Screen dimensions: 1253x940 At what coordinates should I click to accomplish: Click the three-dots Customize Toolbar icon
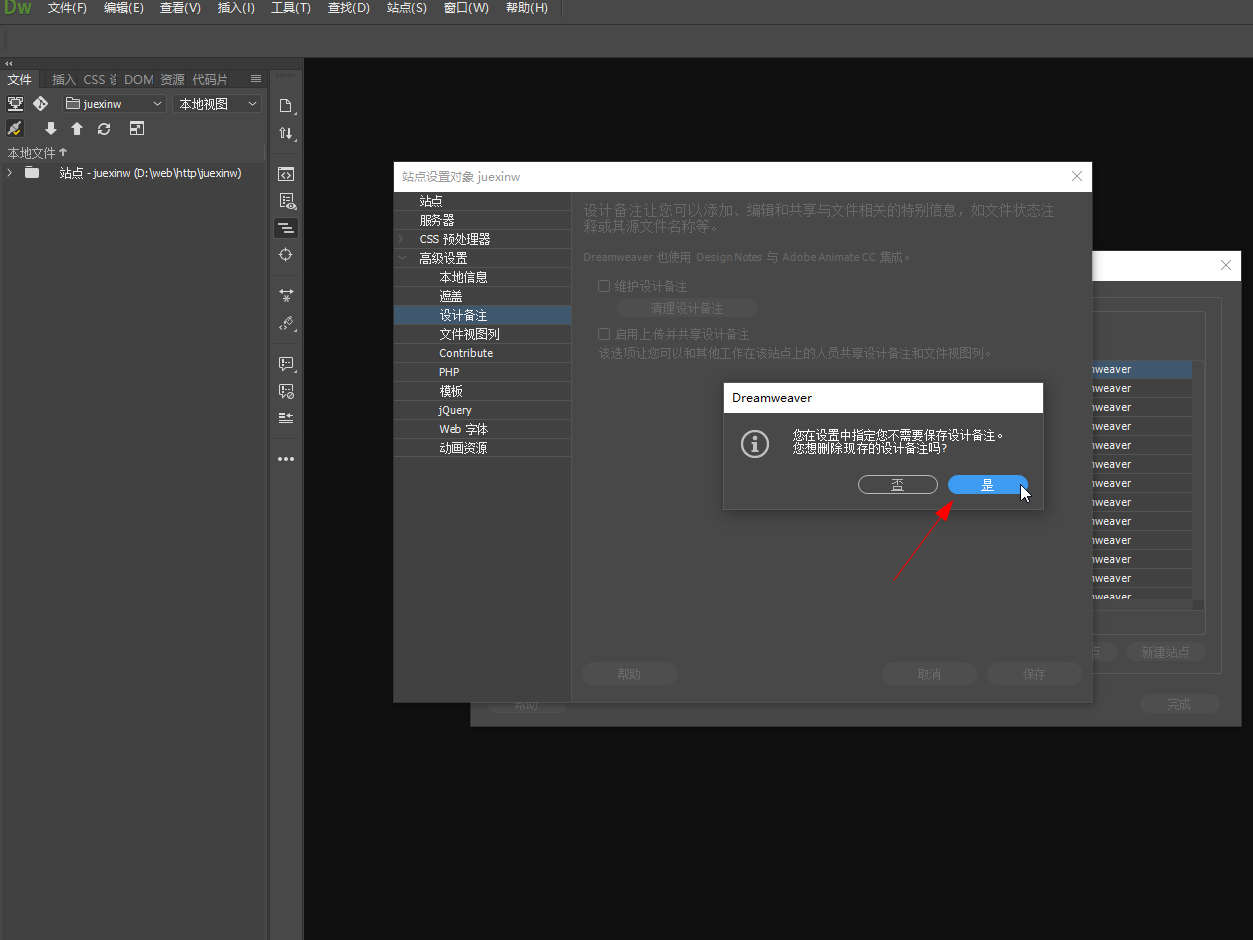(x=286, y=459)
